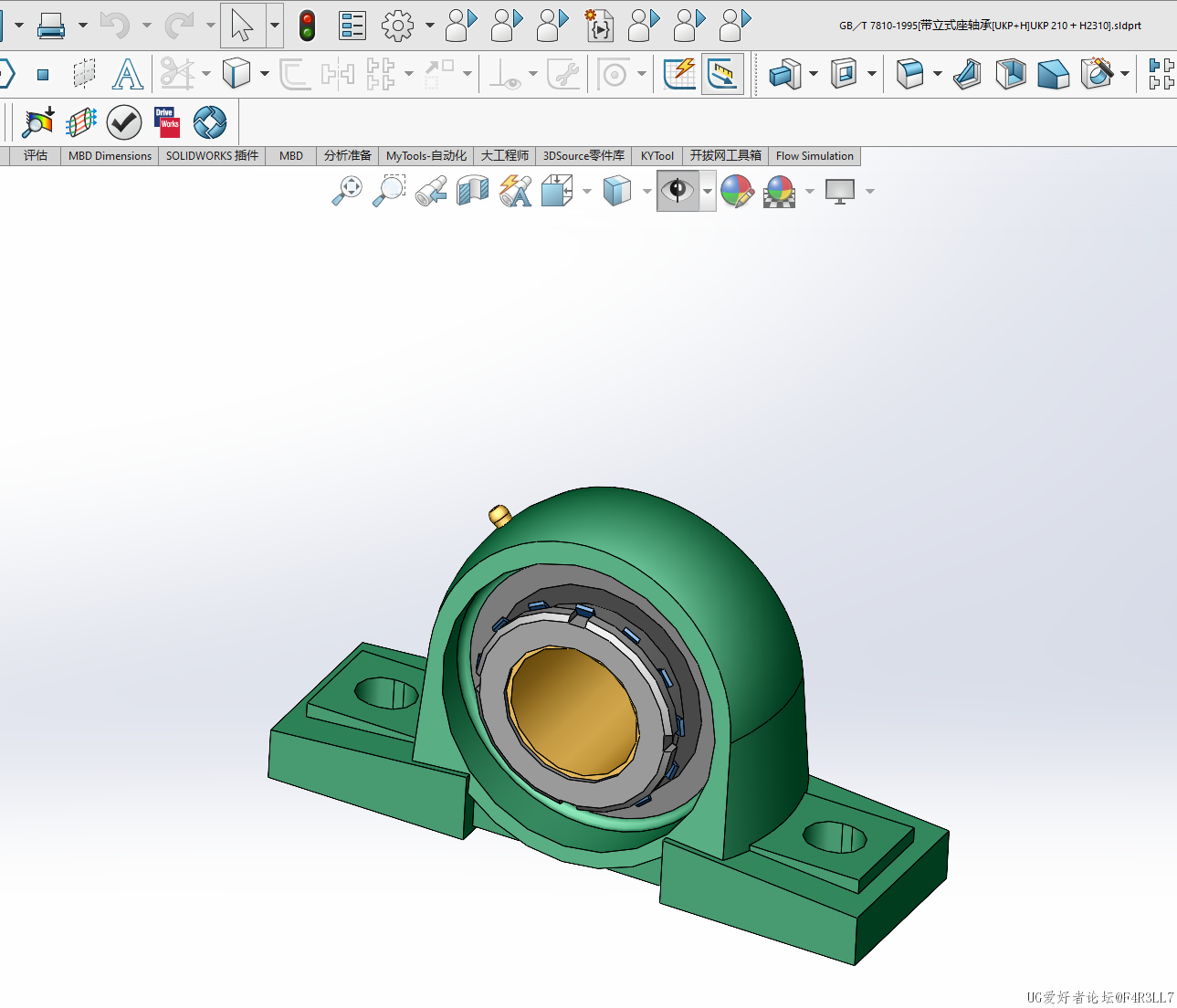Click the Trim Entities scissors icon
Image resolution: width=1177 pixels, height=1008 pixels.
tap(177, 74)
